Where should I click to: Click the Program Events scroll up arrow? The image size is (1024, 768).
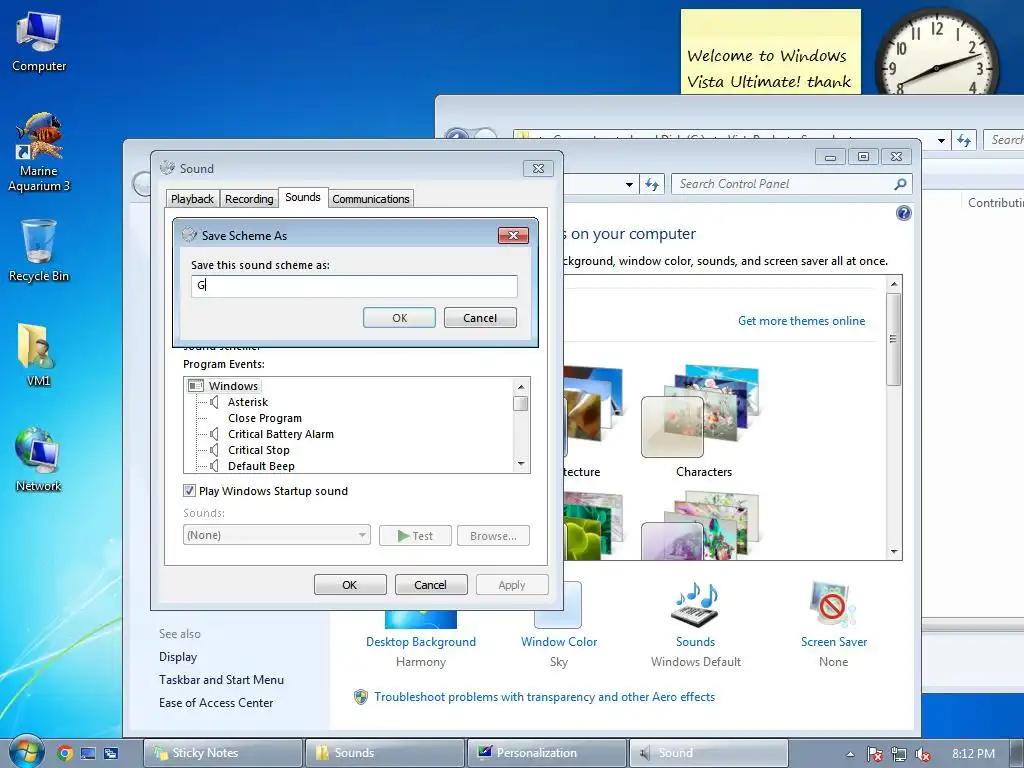(x=521, y=386)
